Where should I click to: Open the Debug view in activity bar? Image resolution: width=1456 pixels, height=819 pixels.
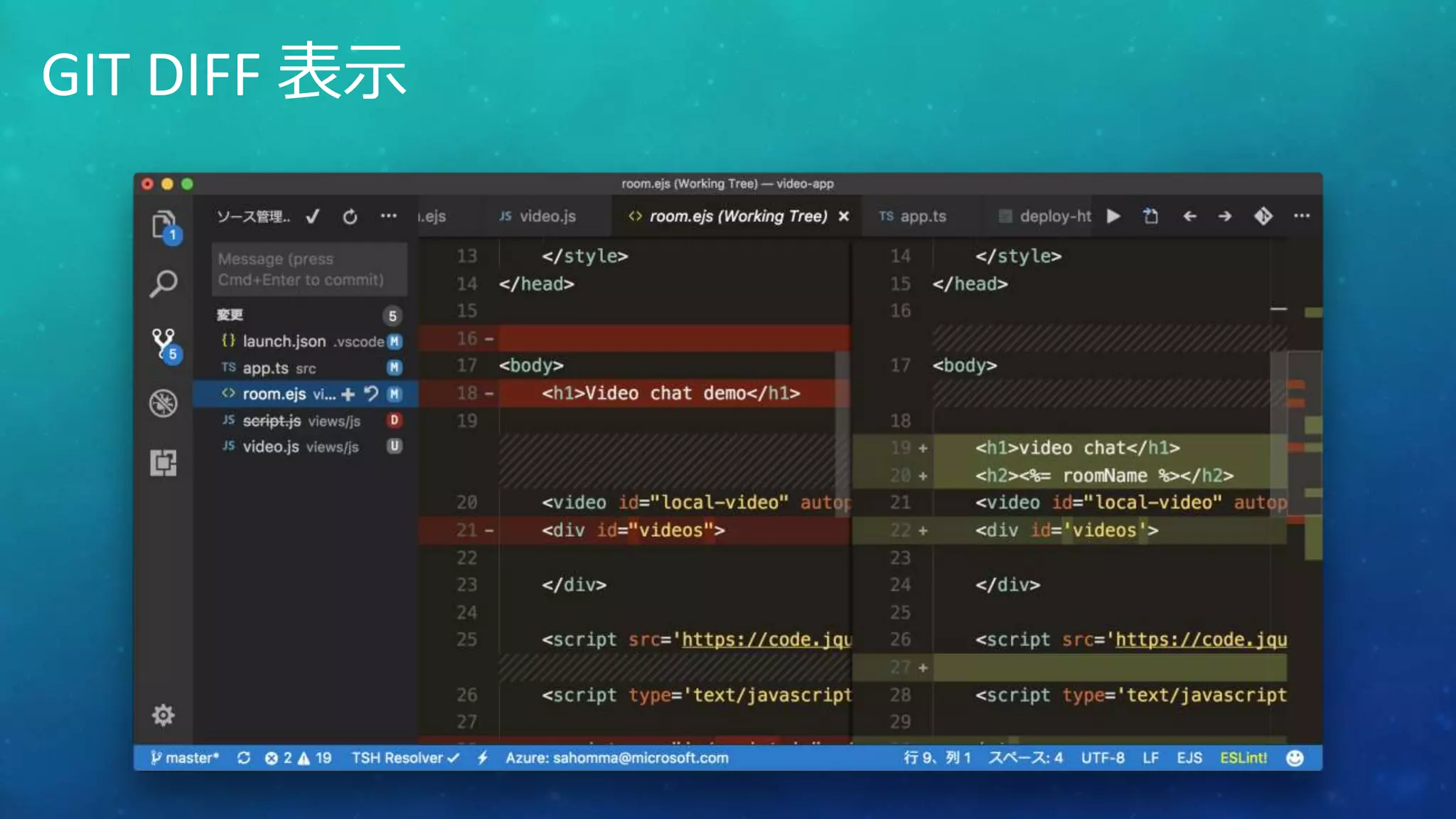164,403
